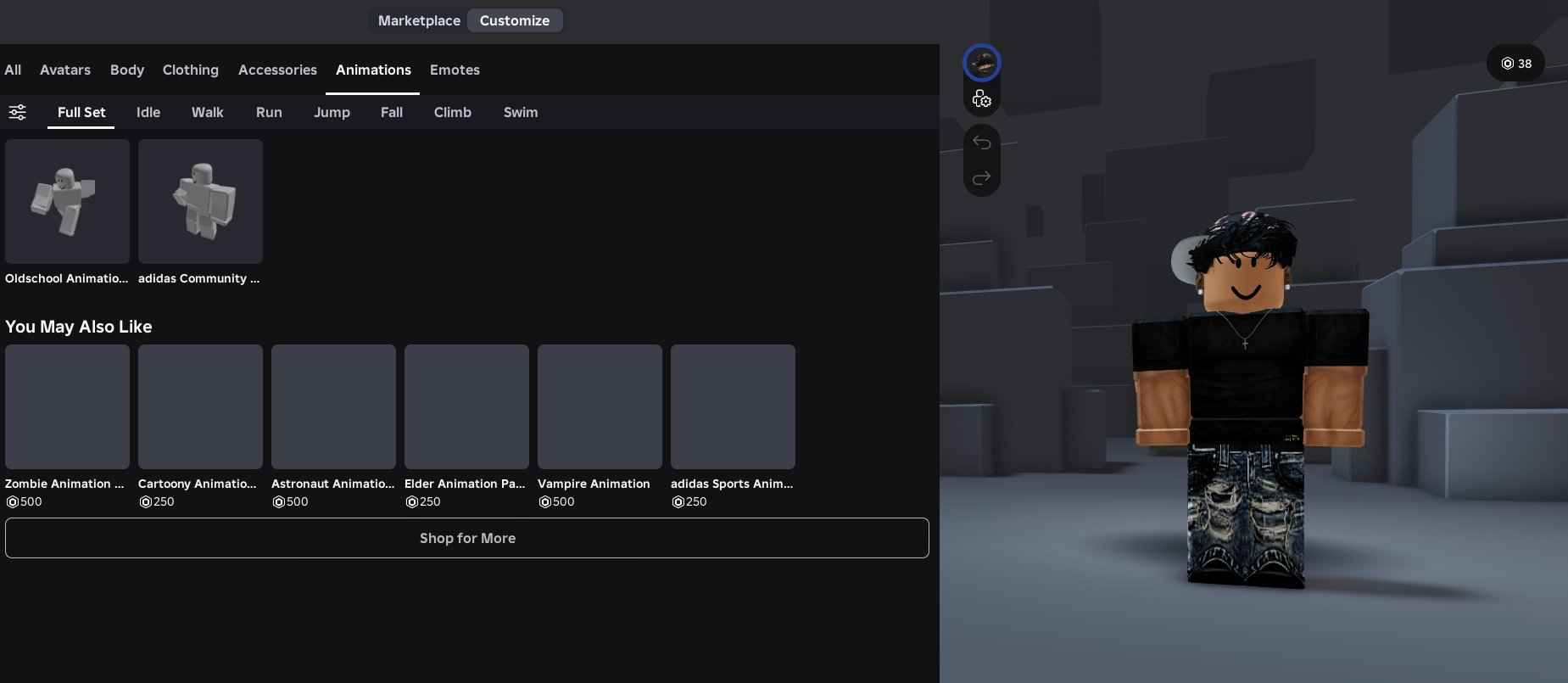Screen dimensions: 1568x683
Task: Click the adidas Community name label
Action: (199, 278)
